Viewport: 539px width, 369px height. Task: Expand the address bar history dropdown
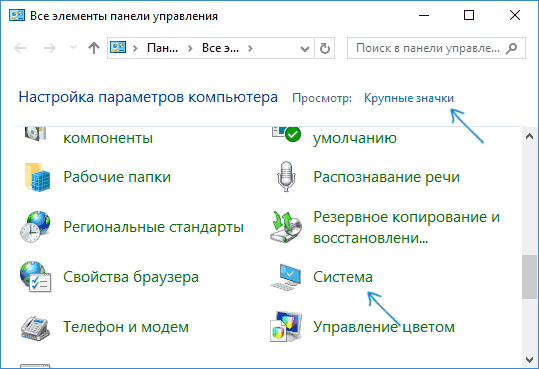[x=305, y=49]
